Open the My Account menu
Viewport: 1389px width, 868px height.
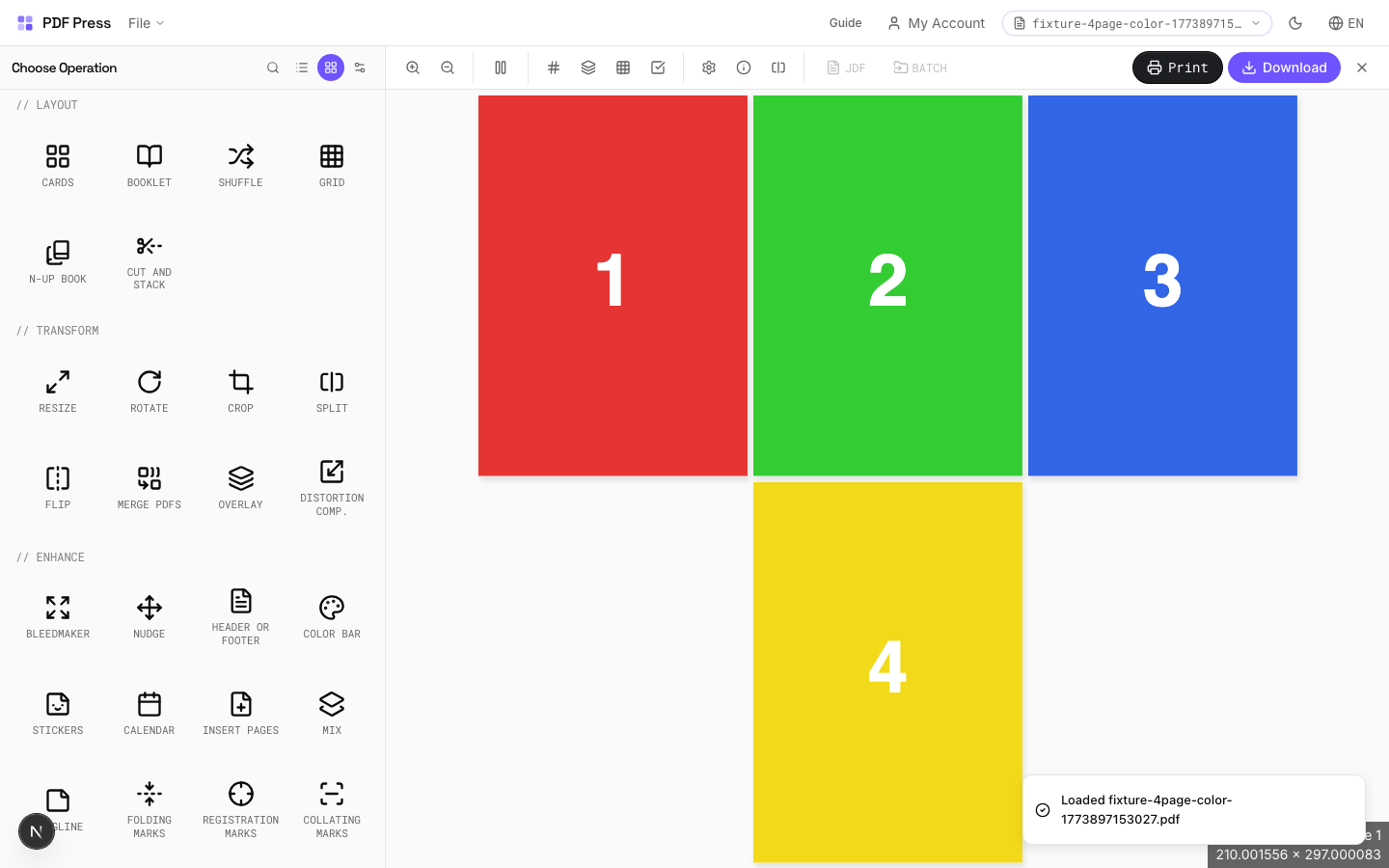936,22
